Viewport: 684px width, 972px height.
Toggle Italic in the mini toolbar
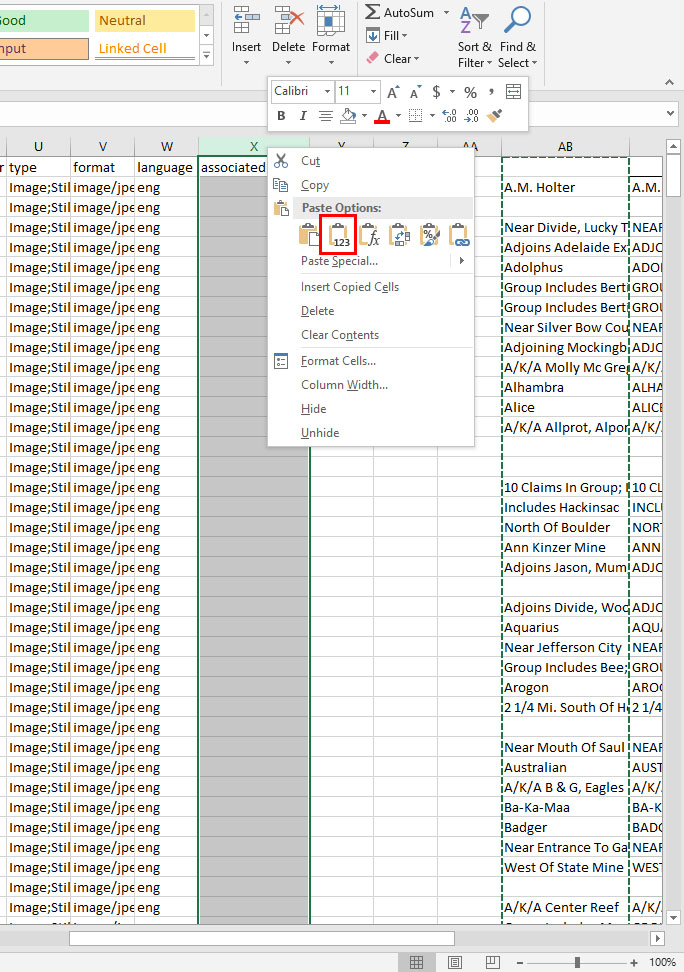tap(303, 116)
